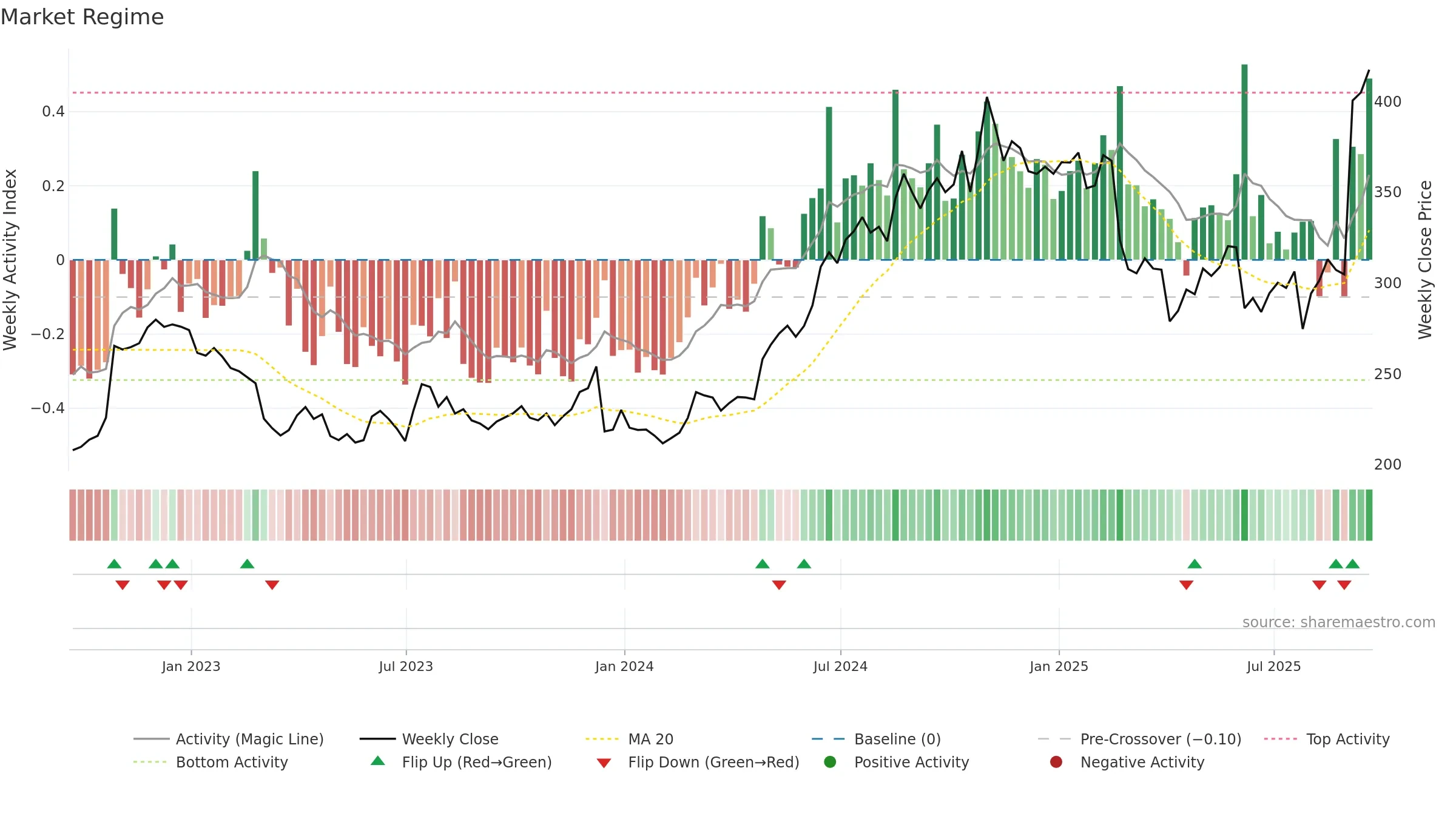This screenshot has height=819, width=1456.
Task: Click the 250 price axis tick
Action: [x=1387, y=374]
